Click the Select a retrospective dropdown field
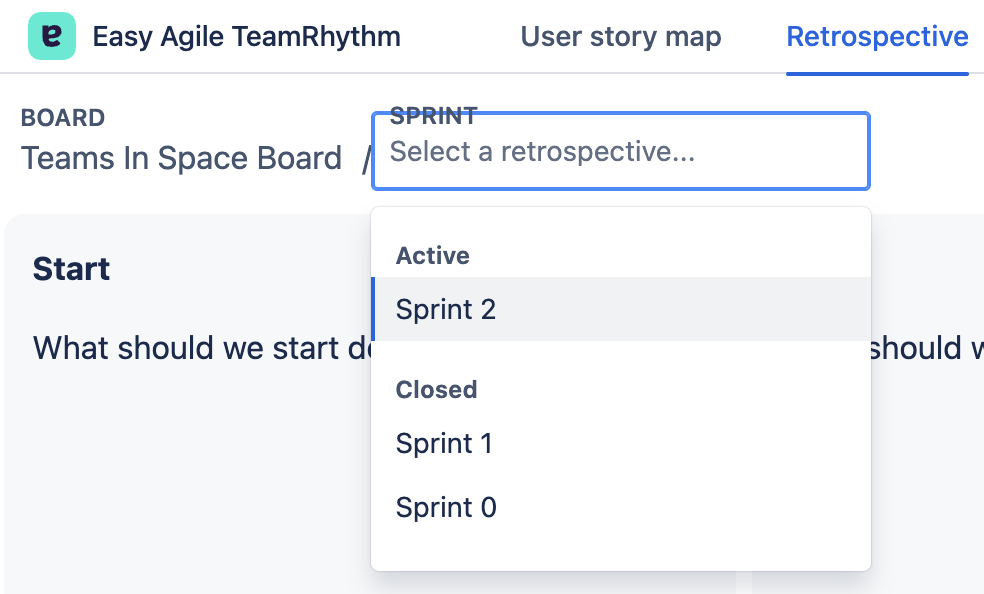The width and height of the screenshot is (984, 594). coord(620,152)
